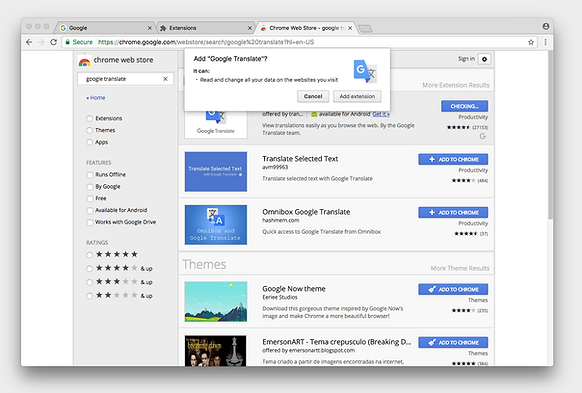Close the Chrome Web Store tab
The width and height of the screenshot is (582, 393).
(x=350, y=28)
